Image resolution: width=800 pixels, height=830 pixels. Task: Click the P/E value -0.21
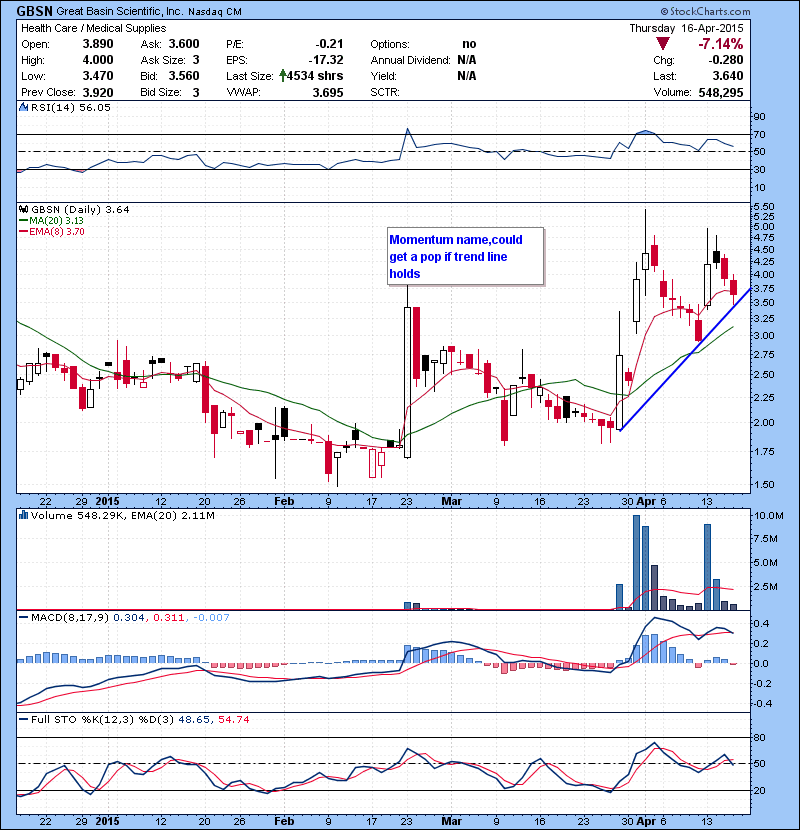point(329,44)
